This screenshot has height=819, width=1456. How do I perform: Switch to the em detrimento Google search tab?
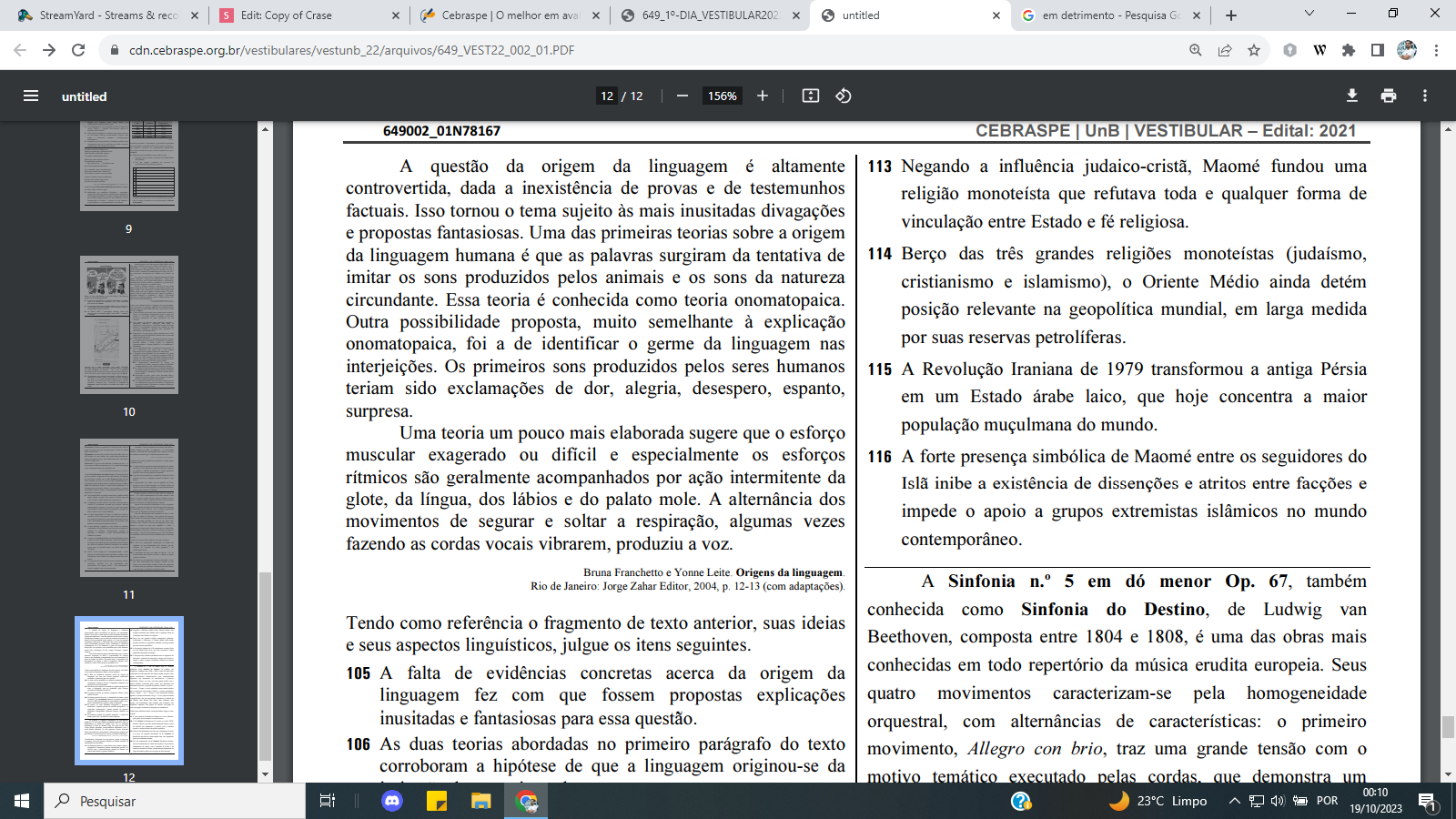pyautogui.click(x=1110, y=15)
